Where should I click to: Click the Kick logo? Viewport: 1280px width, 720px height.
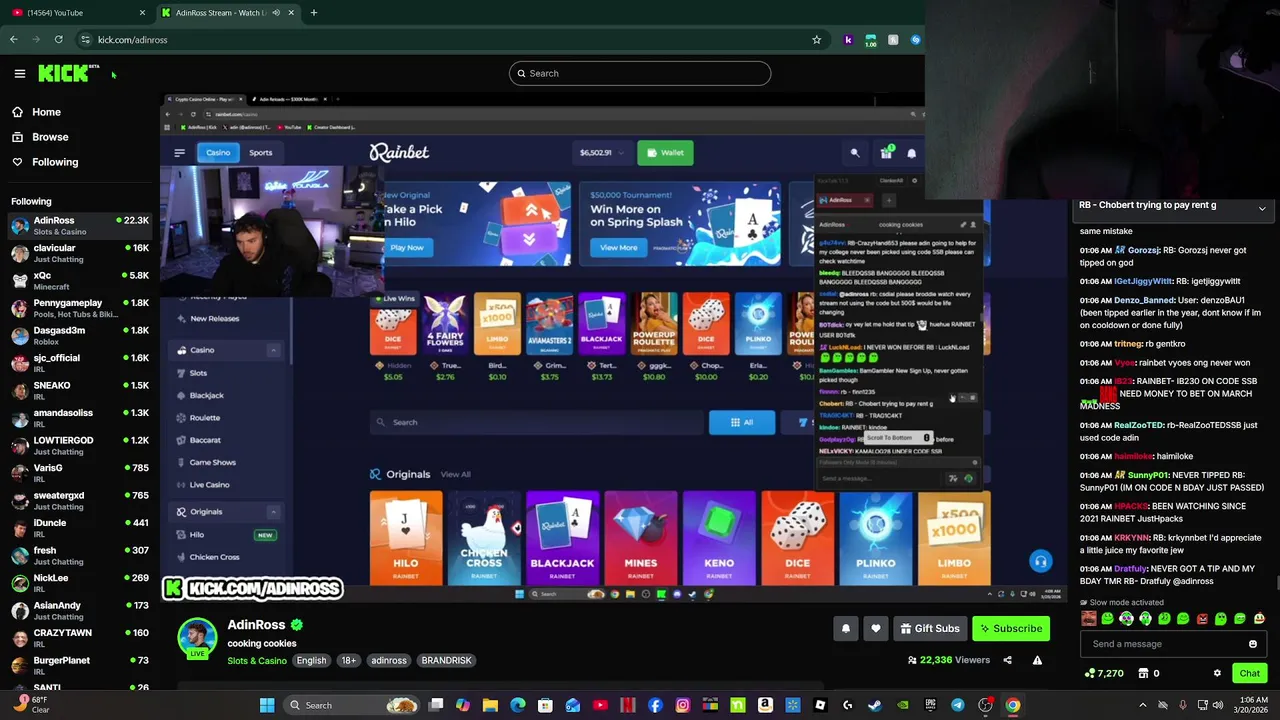tap(68, 73)
